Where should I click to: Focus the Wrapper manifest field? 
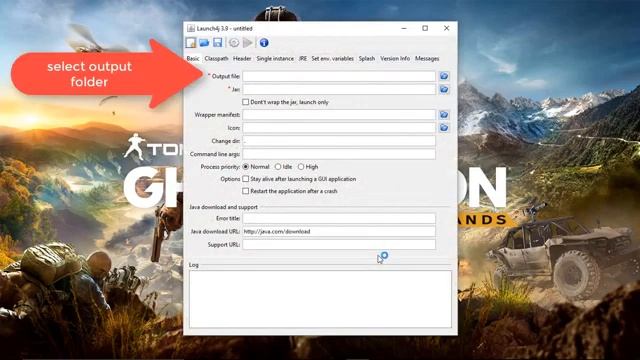(x=339, y=115)
